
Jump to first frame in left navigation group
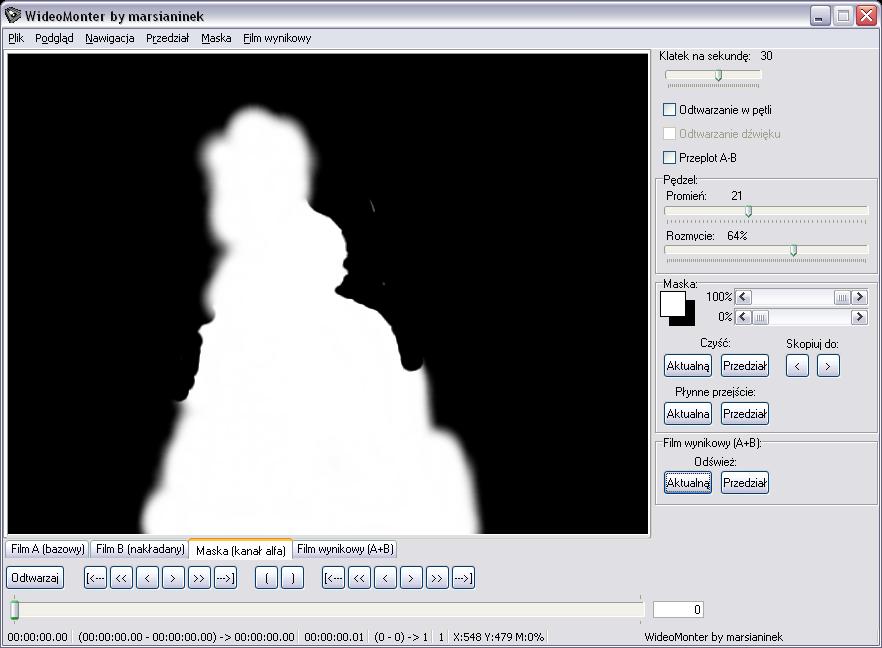[95, 578]
